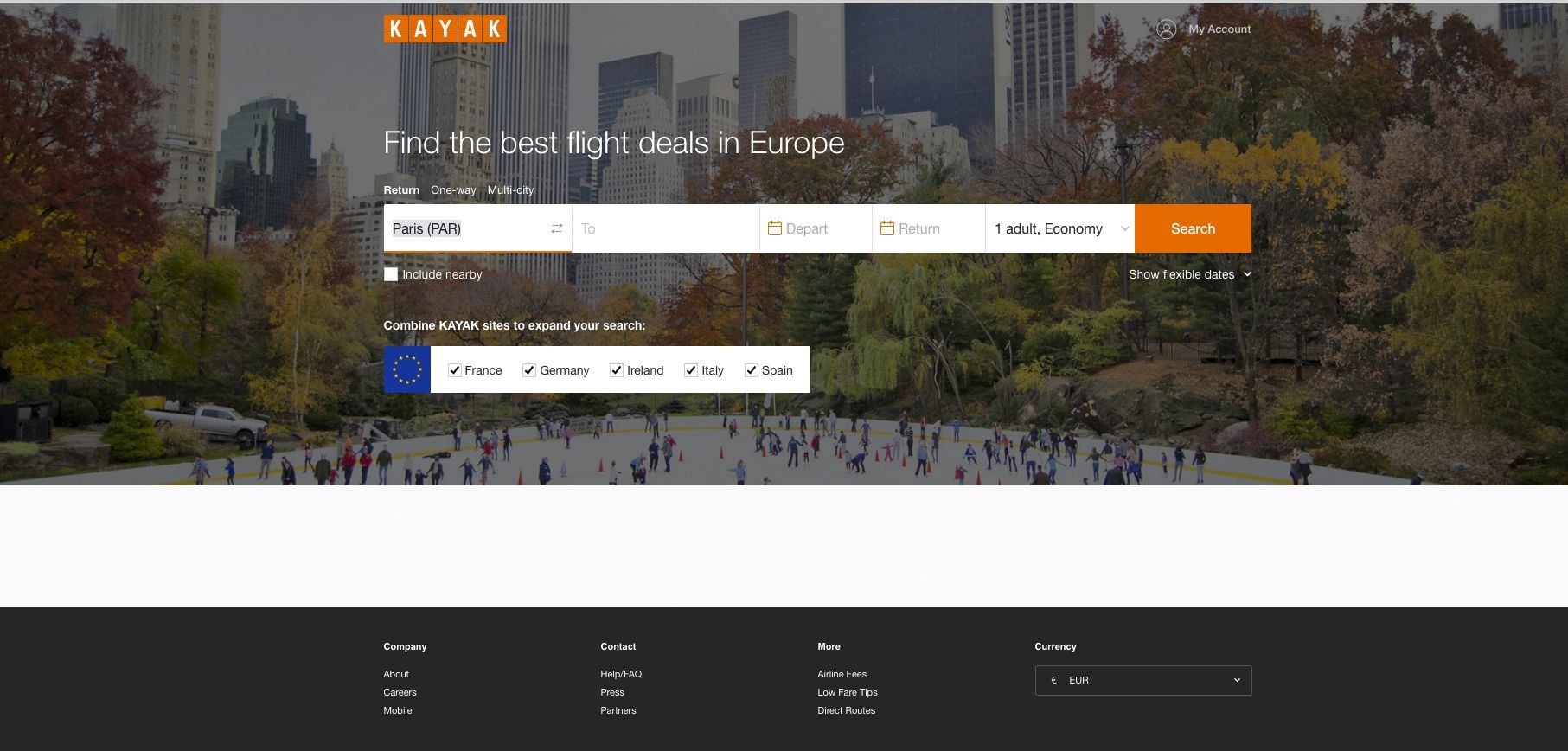
Task: Click the To destination field
Action: [666, 228]
